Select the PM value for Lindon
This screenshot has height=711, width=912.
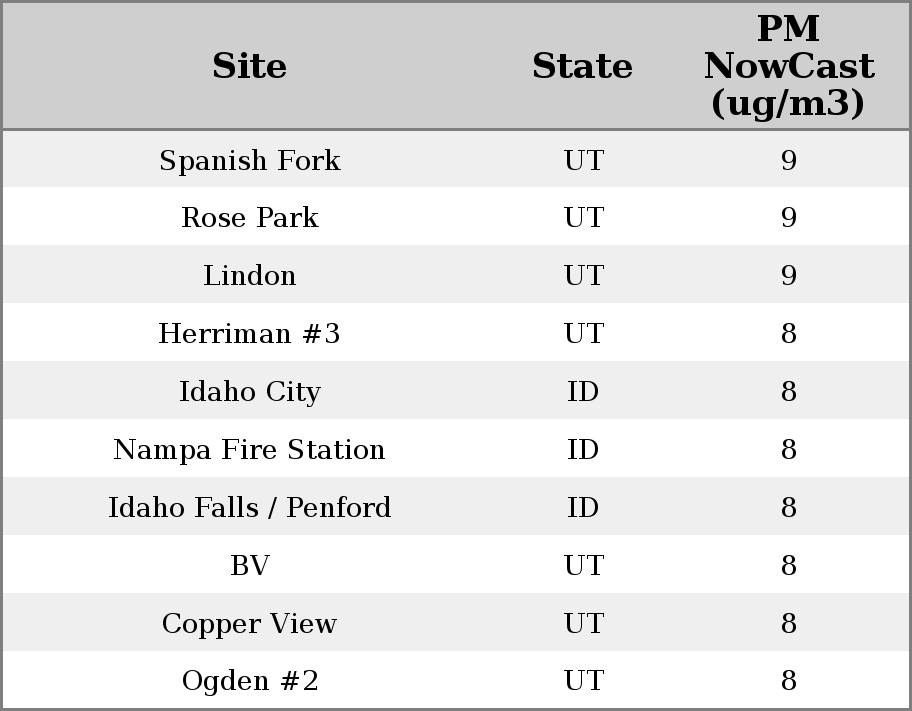pos(788,276)
